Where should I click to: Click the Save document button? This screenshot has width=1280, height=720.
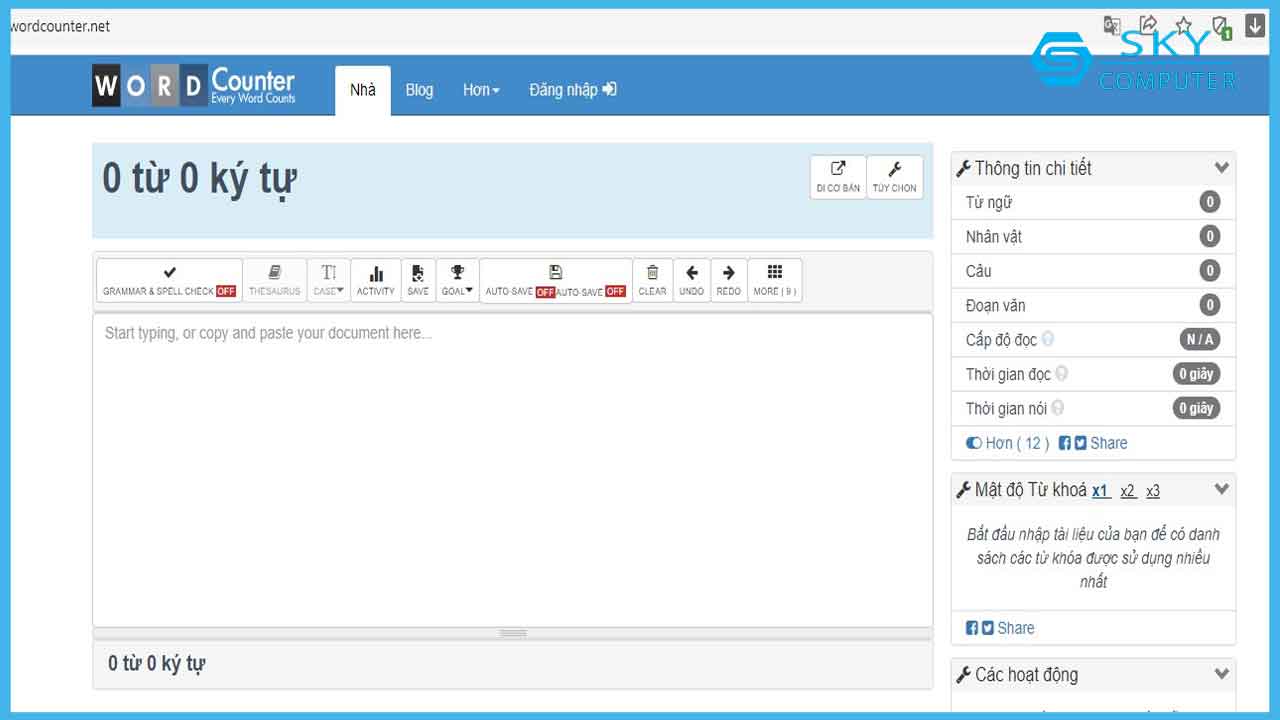(418, 280)
